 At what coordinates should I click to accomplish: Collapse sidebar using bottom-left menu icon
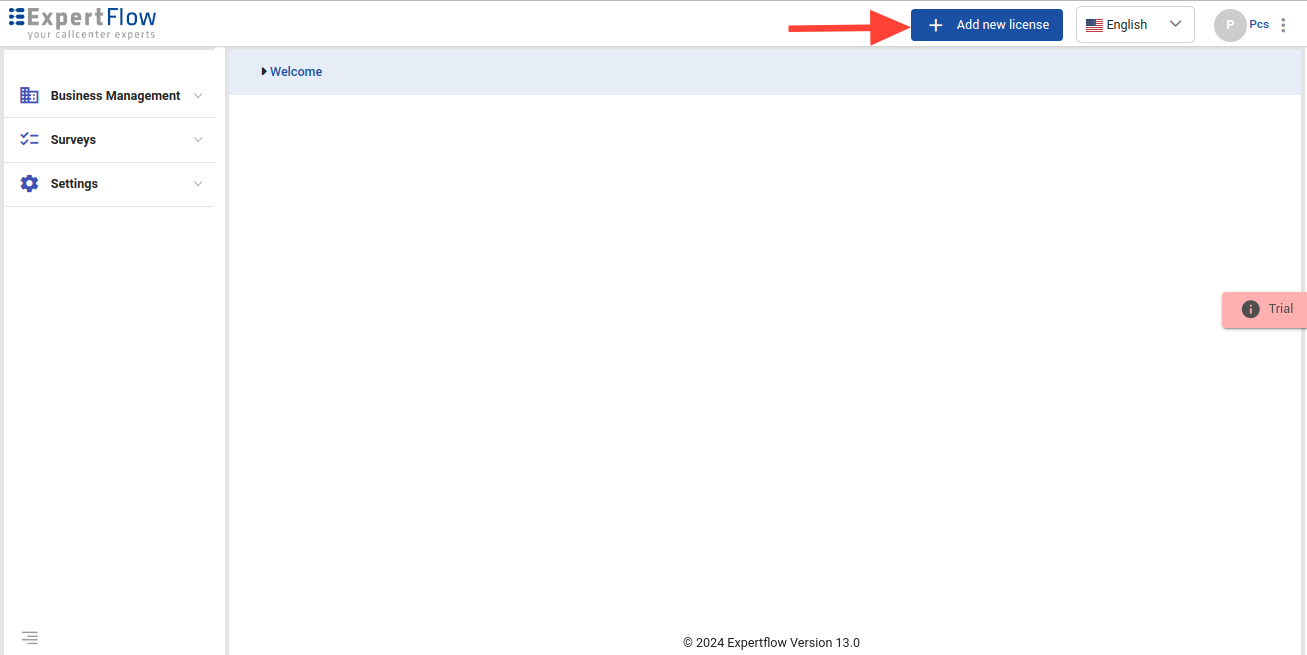point(29,637)
